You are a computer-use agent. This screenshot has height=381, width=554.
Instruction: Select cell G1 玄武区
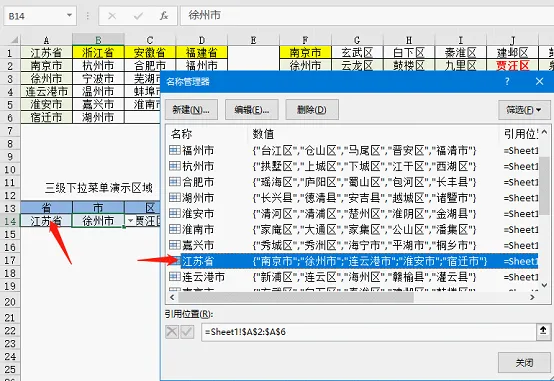pos(357,52)
